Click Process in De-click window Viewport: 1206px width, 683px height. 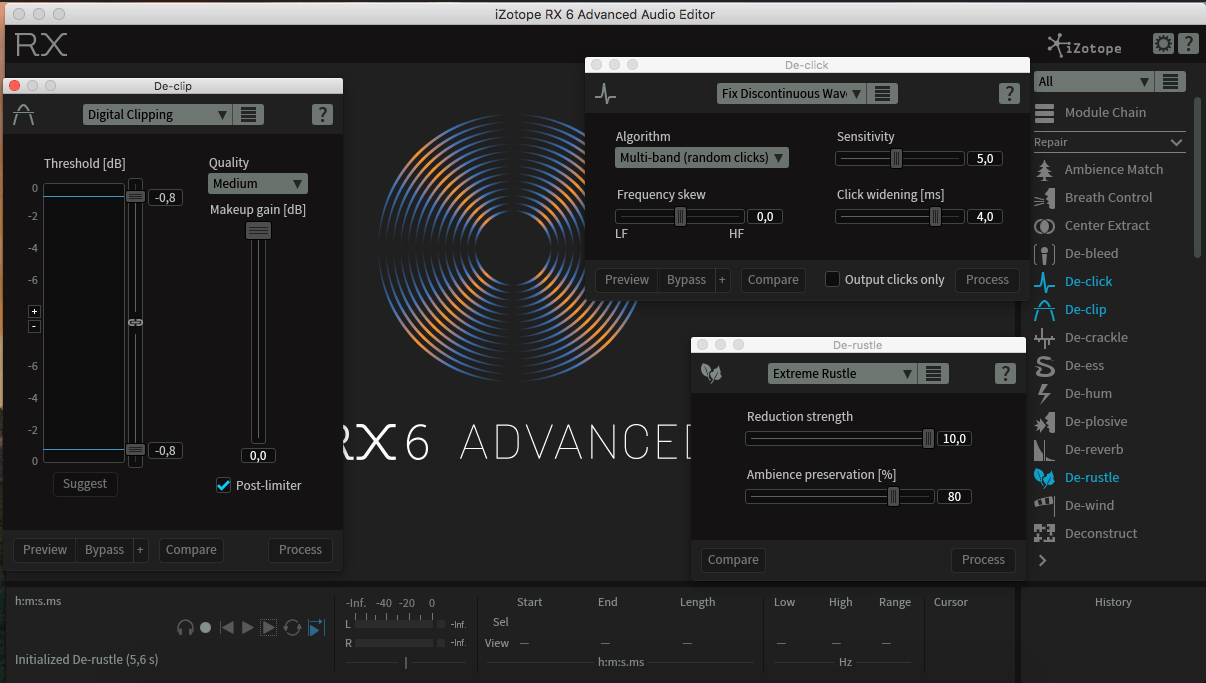click(x=987, y=280)
